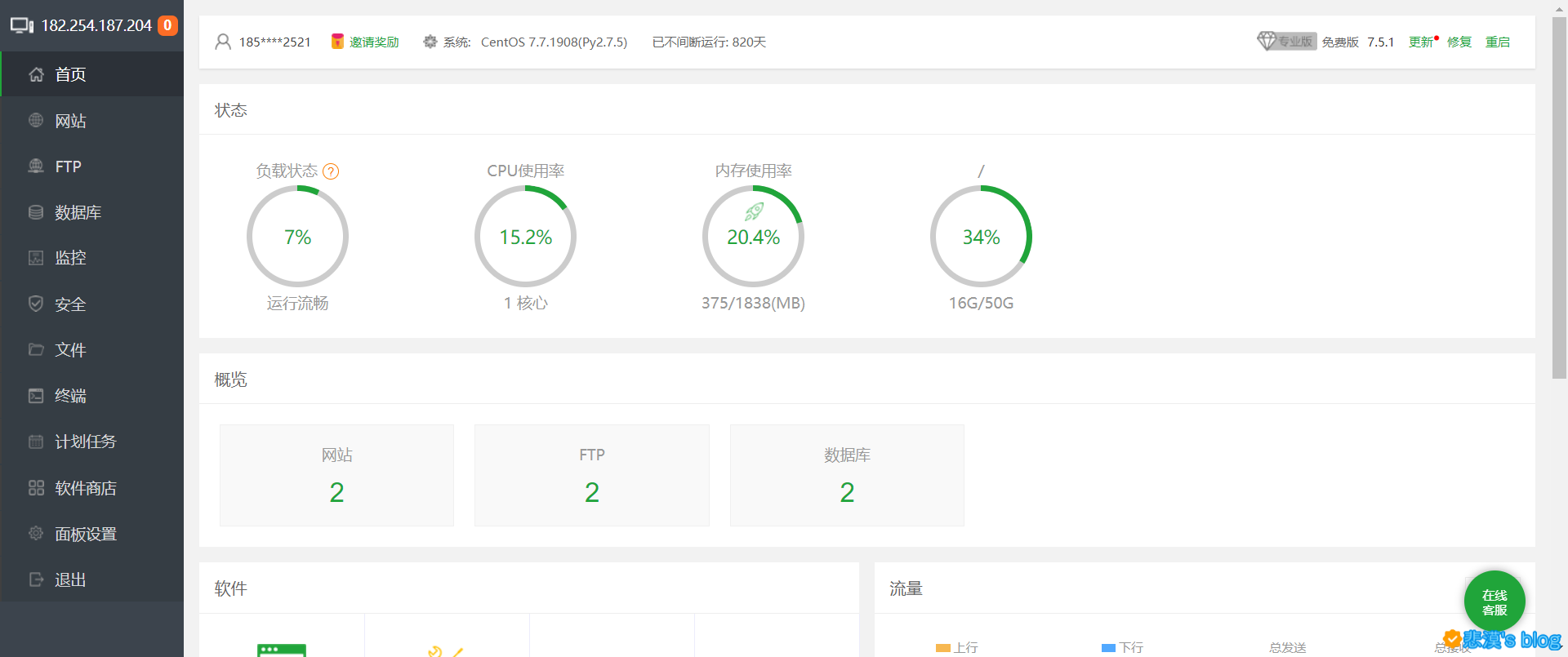Click the CPU使用率 15.2% circular gauge
Viewport: 1568px width, 657px height.
pos(525,236)
